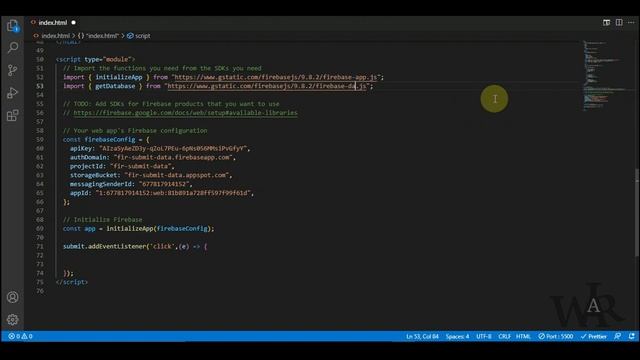Screen dimensions: 640x360
Task: Change indentation via Spaces: 4
Action: click(x=458, y=336)
